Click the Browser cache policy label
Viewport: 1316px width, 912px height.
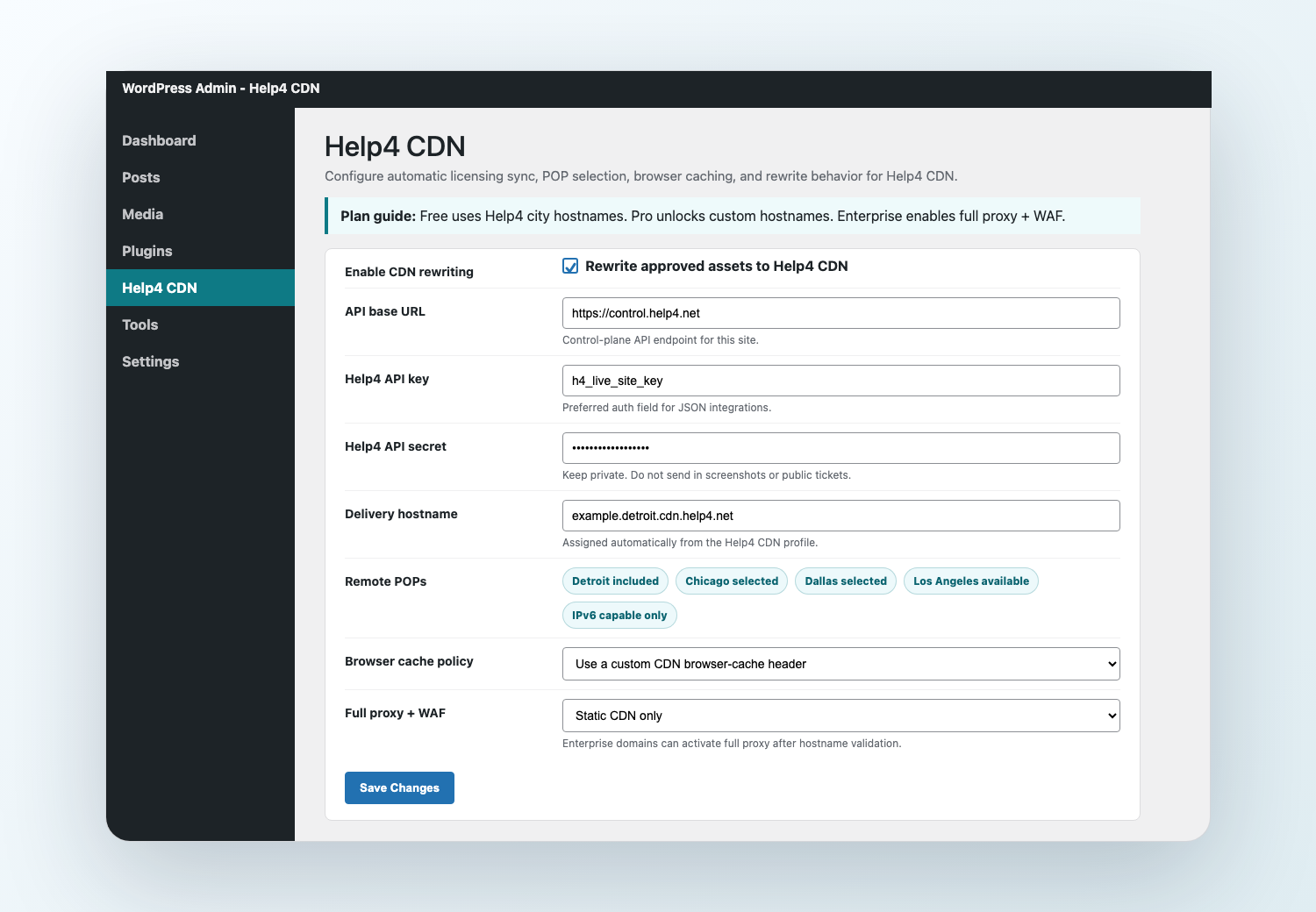point(409,661)
